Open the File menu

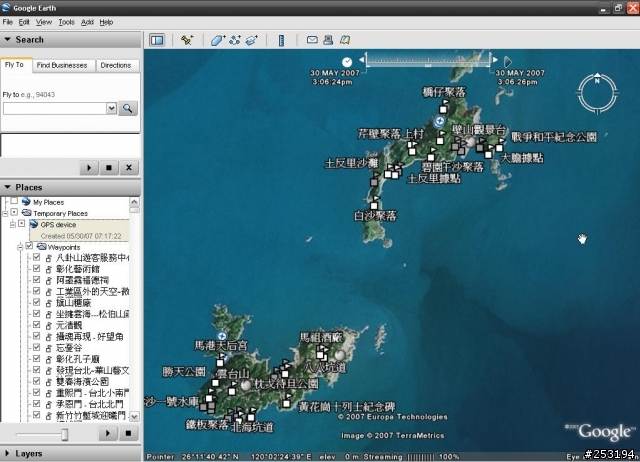[x=8, y=22]
